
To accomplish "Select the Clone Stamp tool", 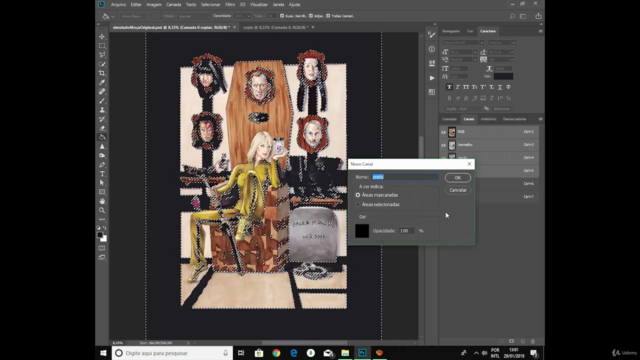I will [x=102, y=110].
